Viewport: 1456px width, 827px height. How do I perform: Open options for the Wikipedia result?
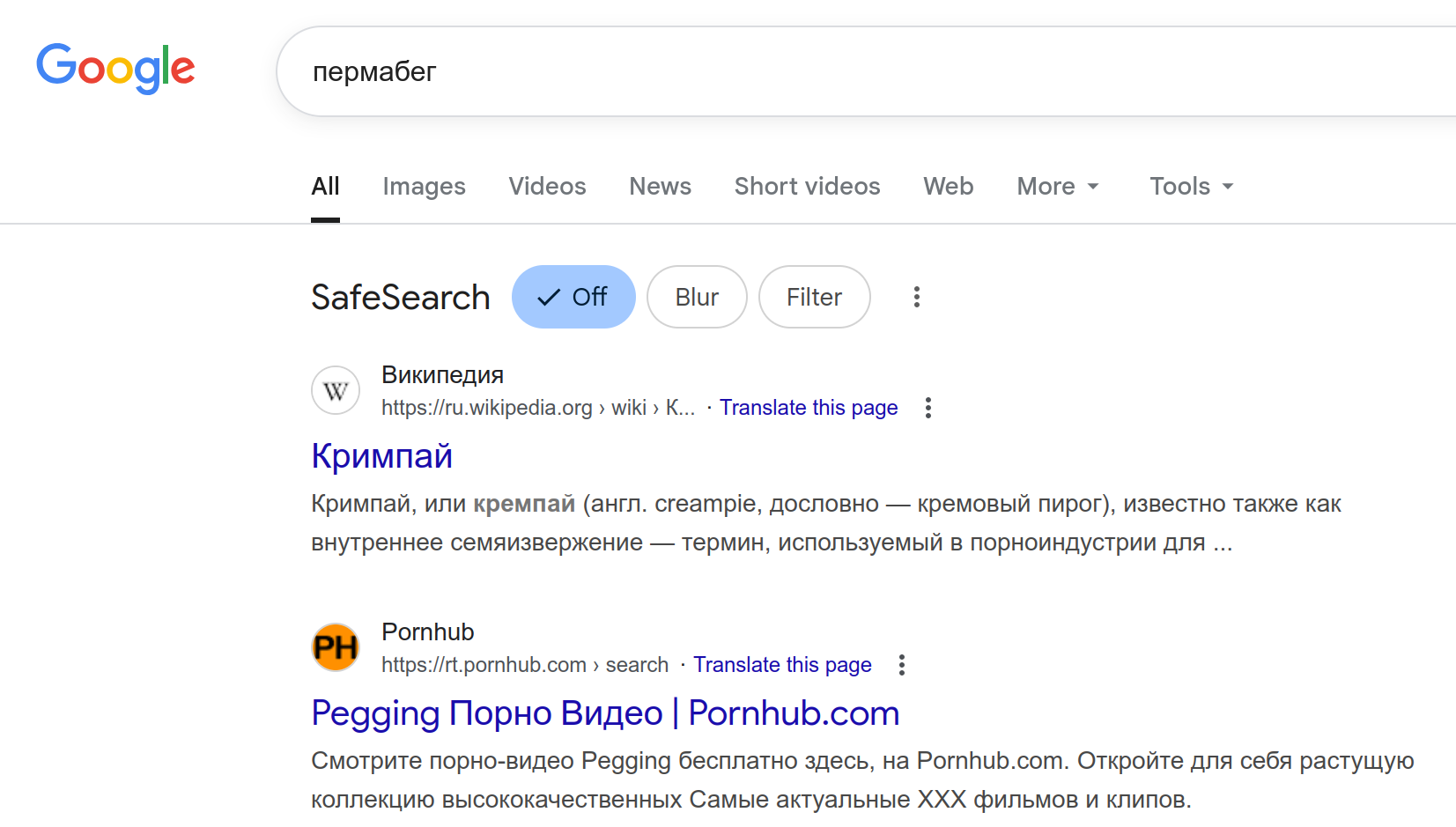(928, 408)
